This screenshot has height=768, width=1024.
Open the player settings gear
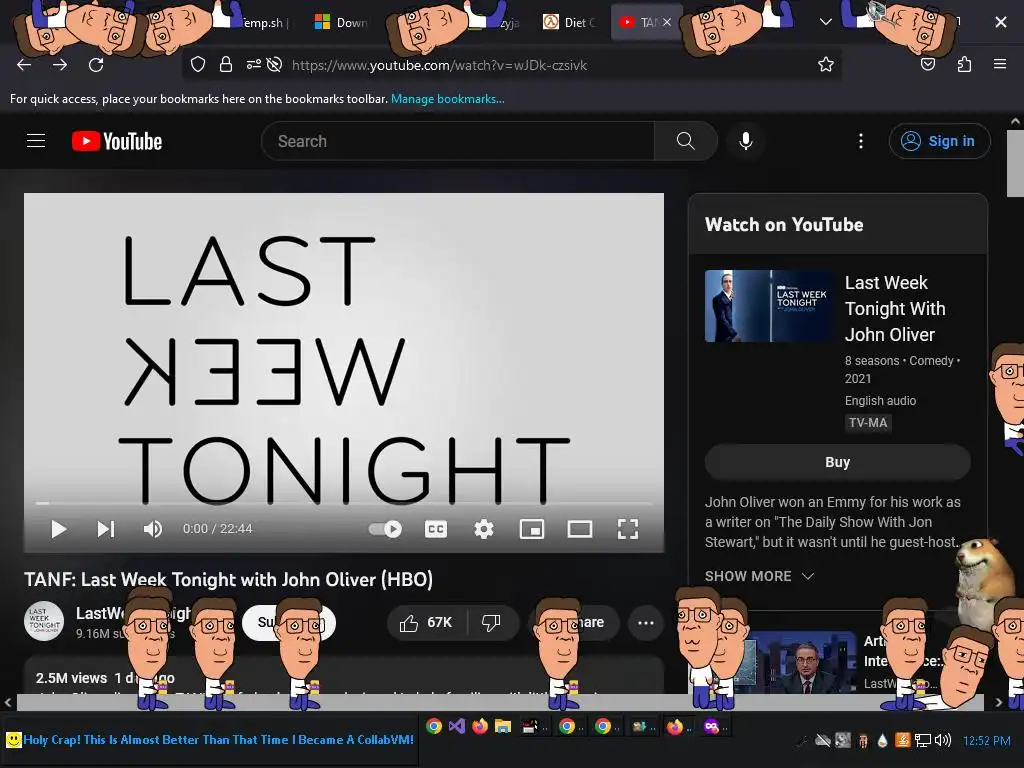coord(483,529)
